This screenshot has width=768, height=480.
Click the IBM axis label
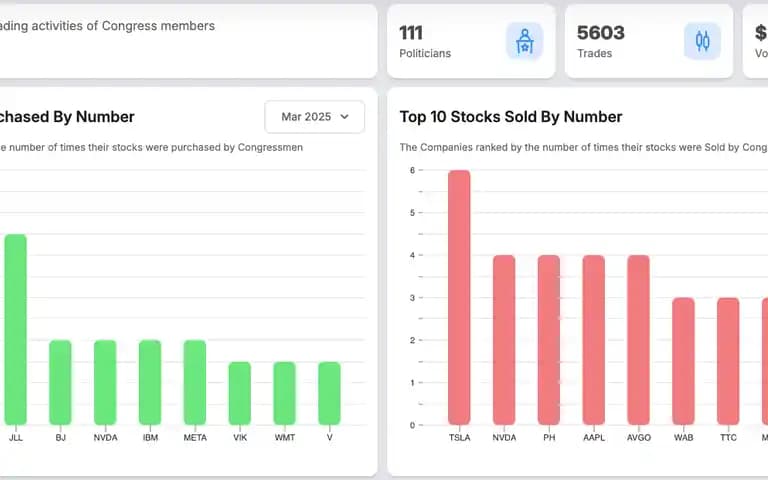point(150,437)
